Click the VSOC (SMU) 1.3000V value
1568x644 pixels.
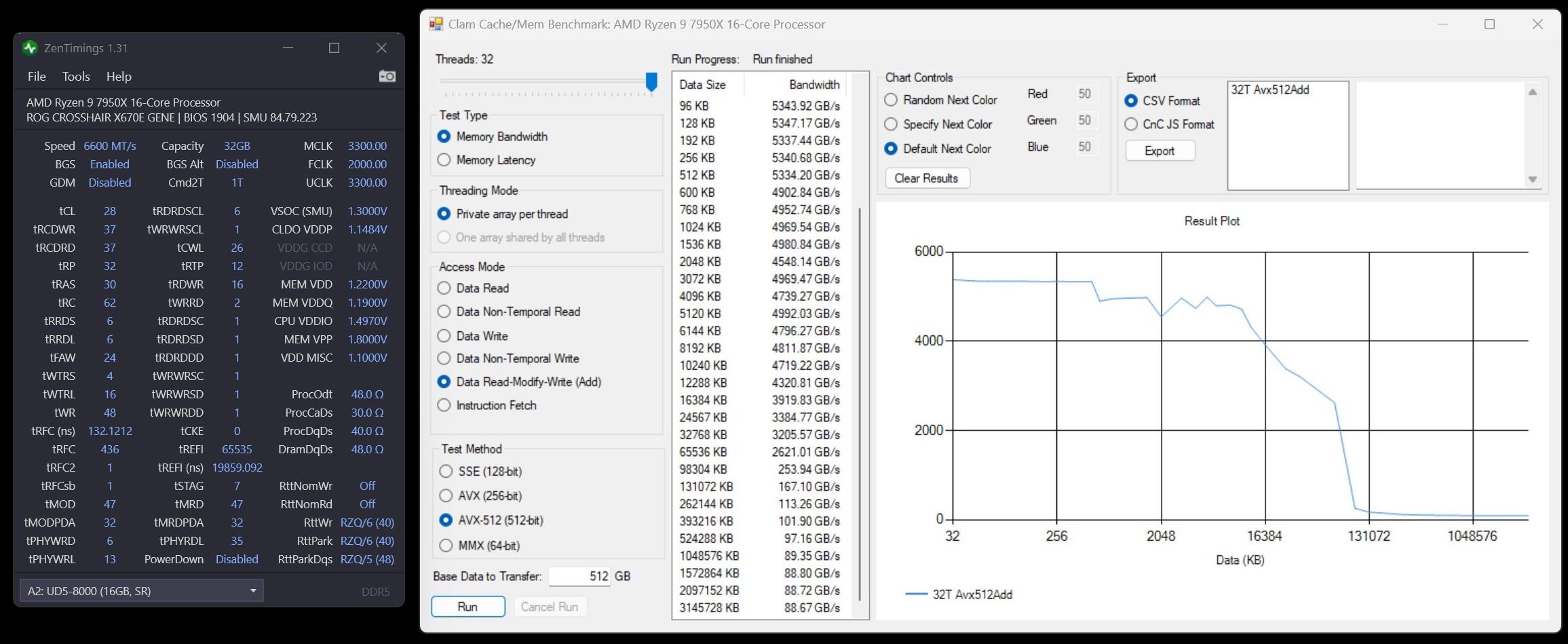(367, 211)
